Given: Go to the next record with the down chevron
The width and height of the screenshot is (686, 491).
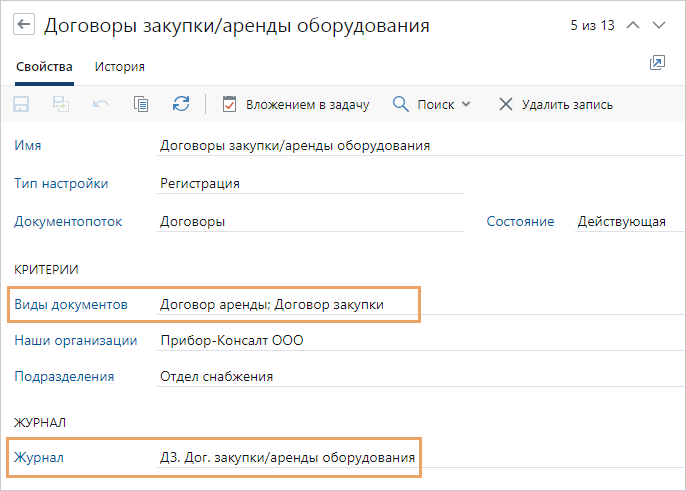Looking at the screenshot, I should [658, 26].
